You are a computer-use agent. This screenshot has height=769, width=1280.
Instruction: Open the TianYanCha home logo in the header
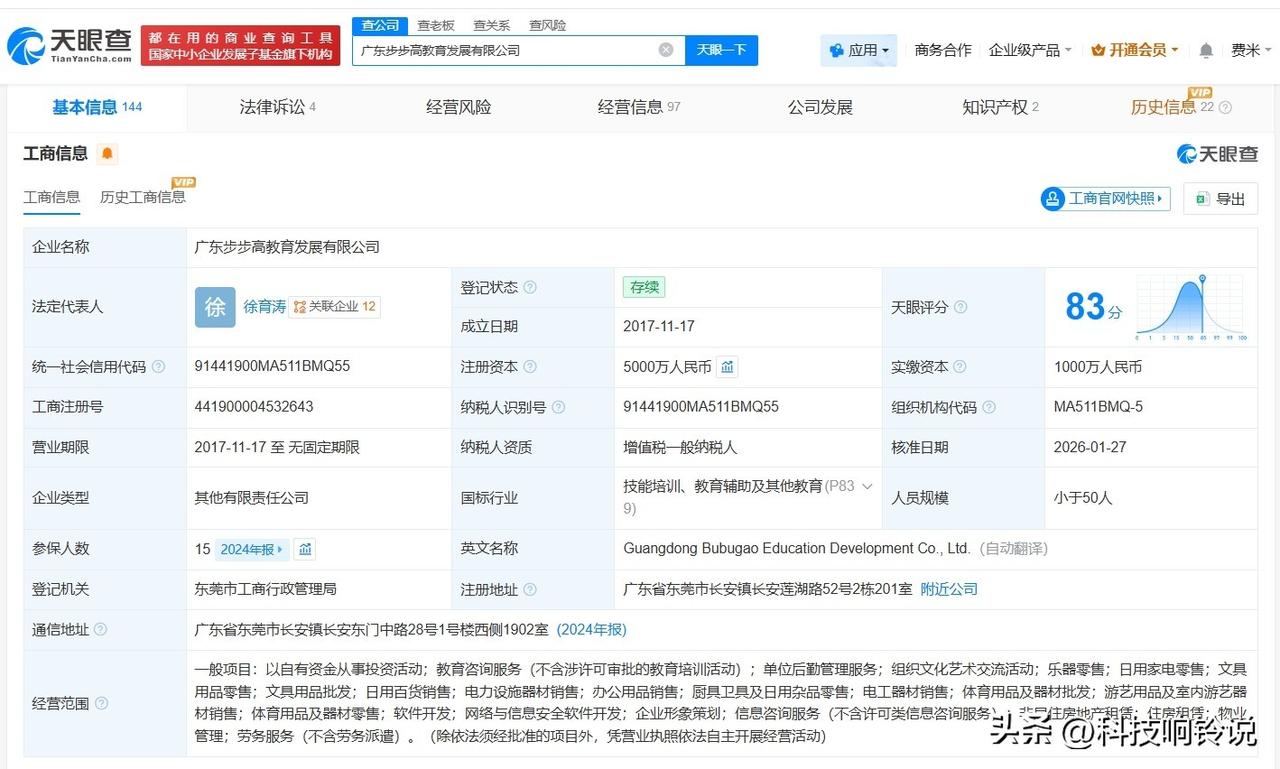[x=69, y=45]
